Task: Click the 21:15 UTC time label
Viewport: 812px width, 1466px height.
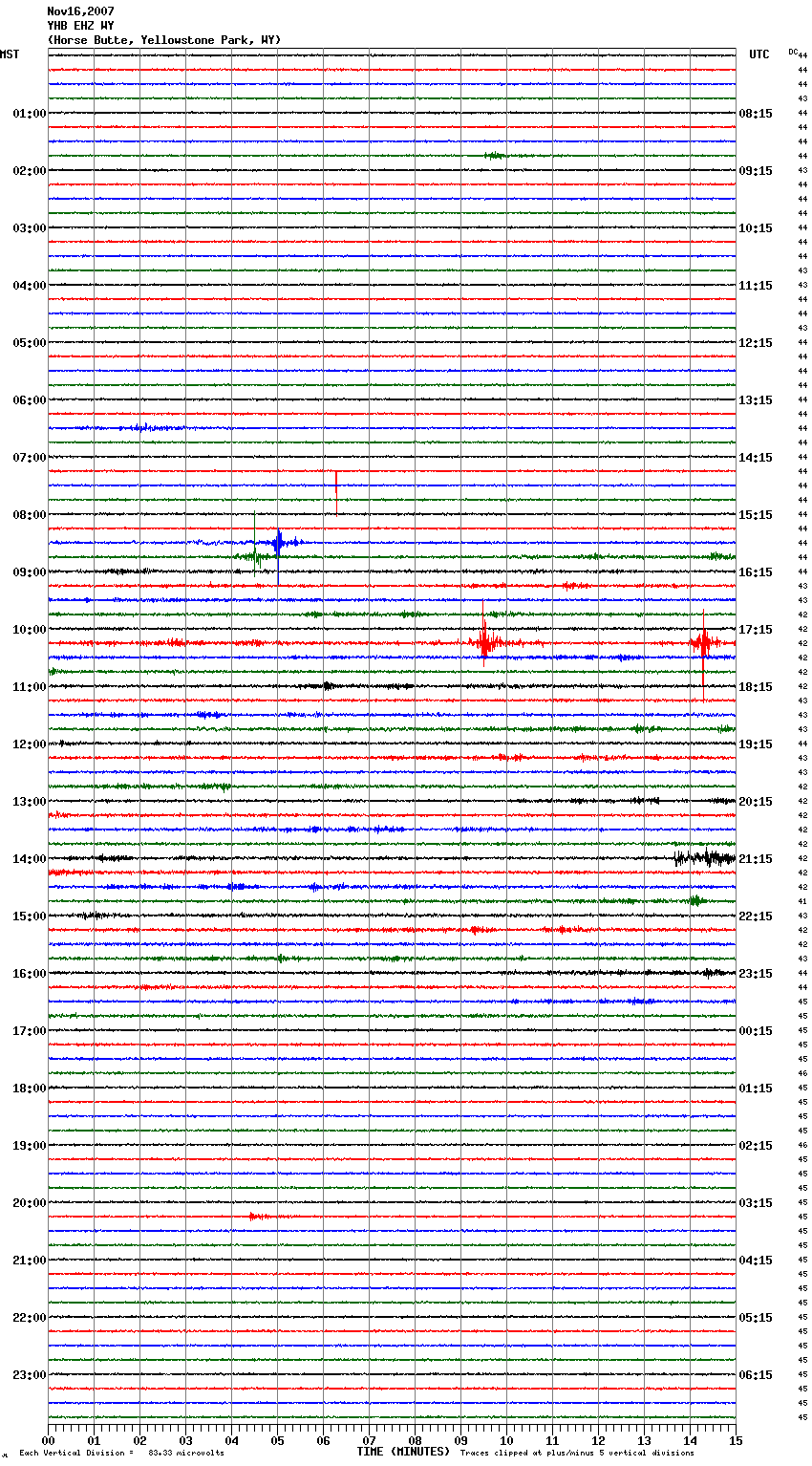Action: tap(756, 859)
